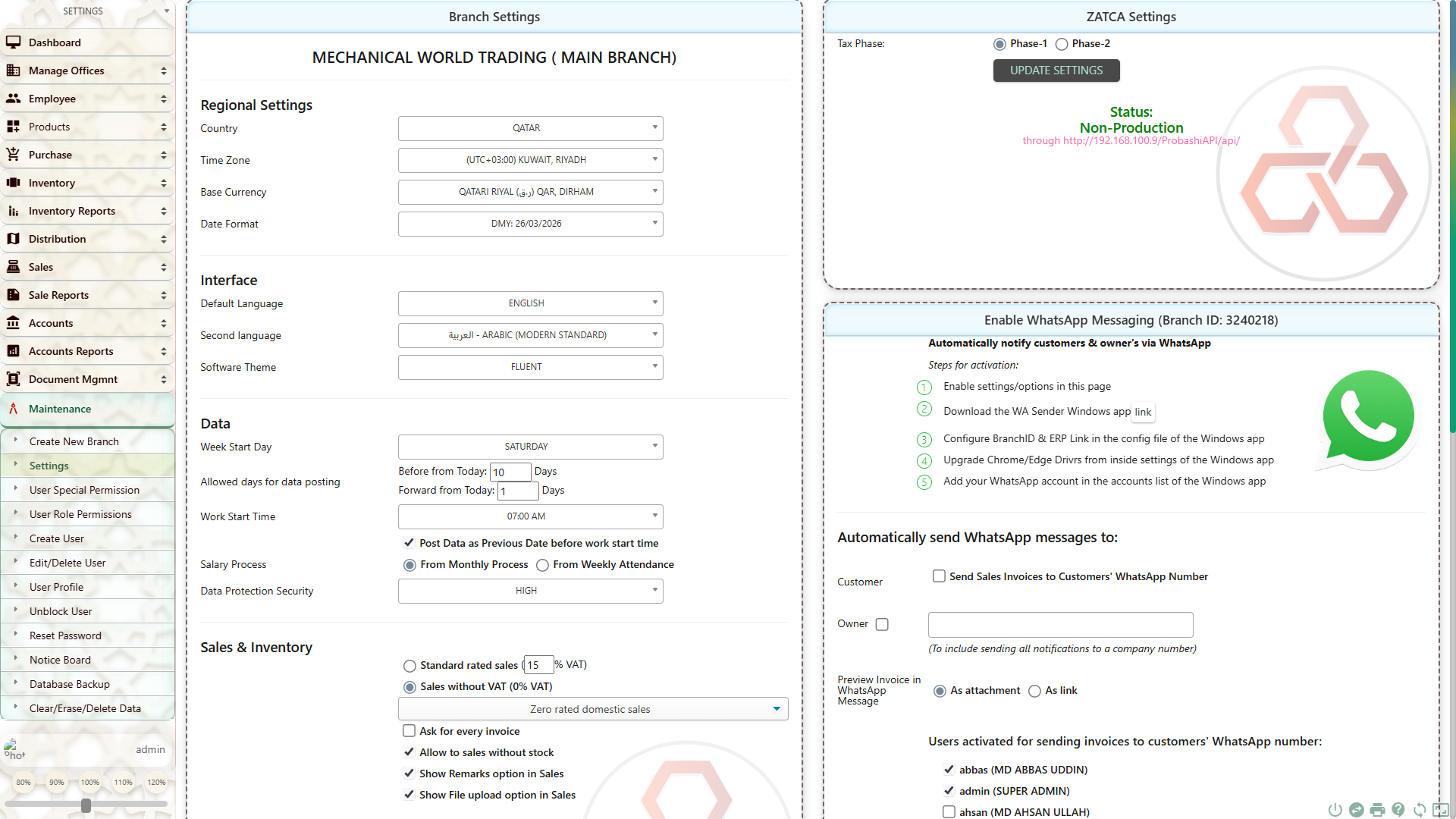Image resolution: width=1456 pixels, height=819 pixels.
Task: Open the help question mark icon
Action: pyautogui.click(x=1398, y=810)
